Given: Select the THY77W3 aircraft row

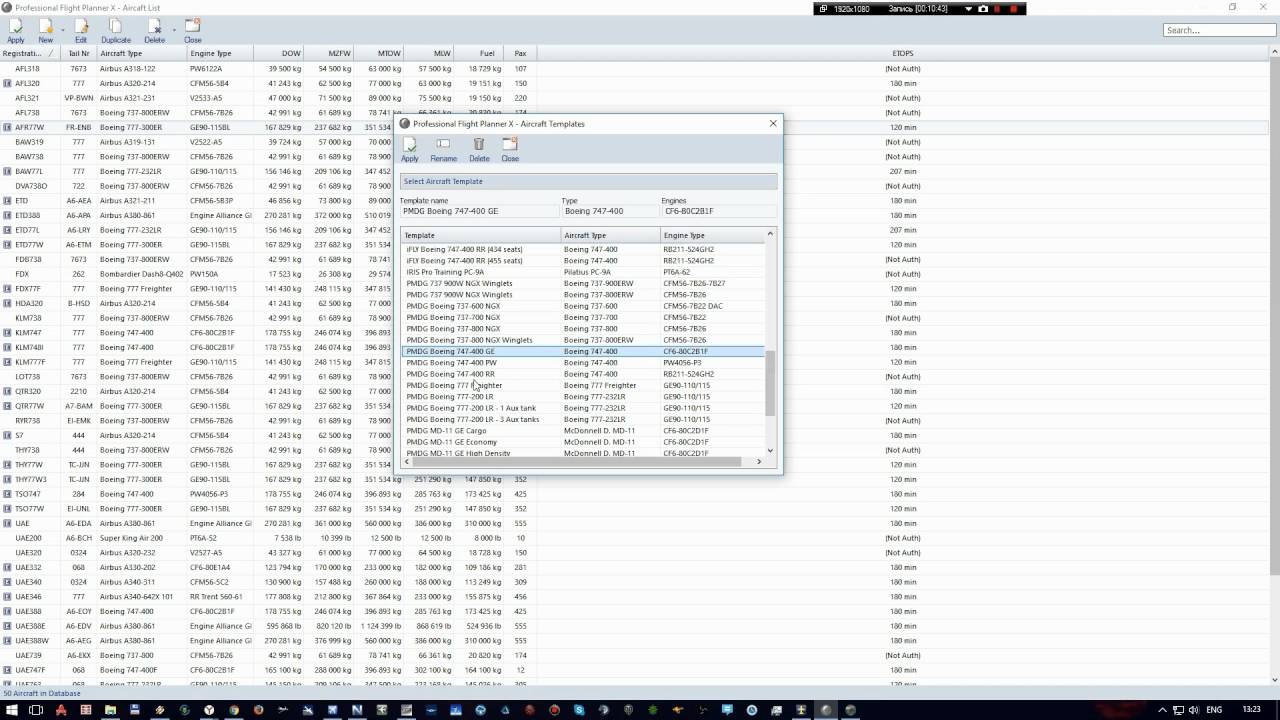Looking at the screenshot, I should (x=634, y=479).
